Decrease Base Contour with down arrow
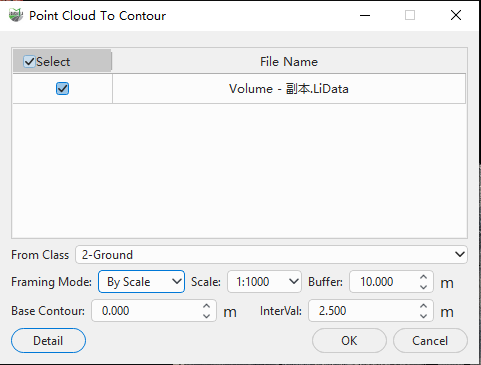The image size is (481, 365). pos(207,316)
